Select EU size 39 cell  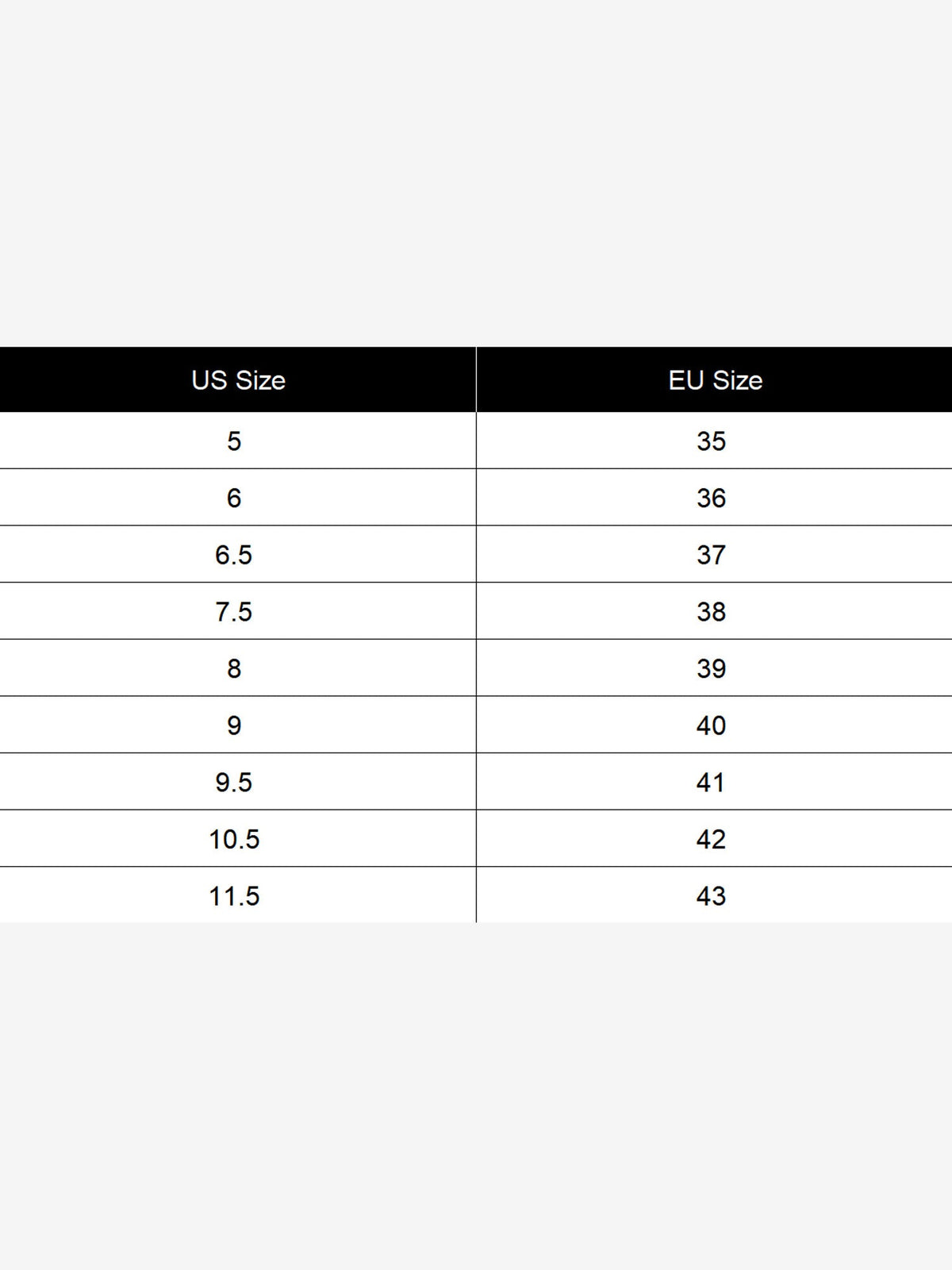(714, 668)
